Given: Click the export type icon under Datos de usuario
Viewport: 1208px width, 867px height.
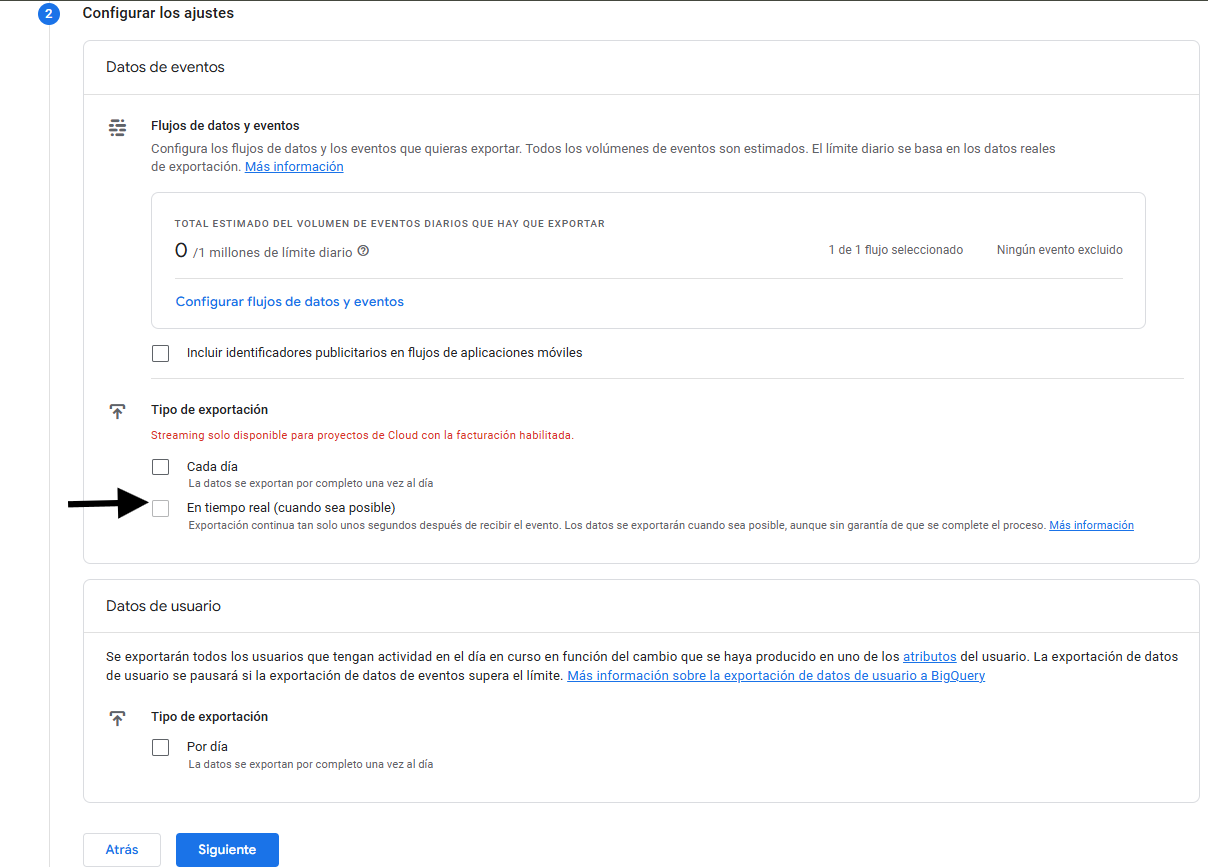Looking at the screenshot, I should click(x=117, y=718).
